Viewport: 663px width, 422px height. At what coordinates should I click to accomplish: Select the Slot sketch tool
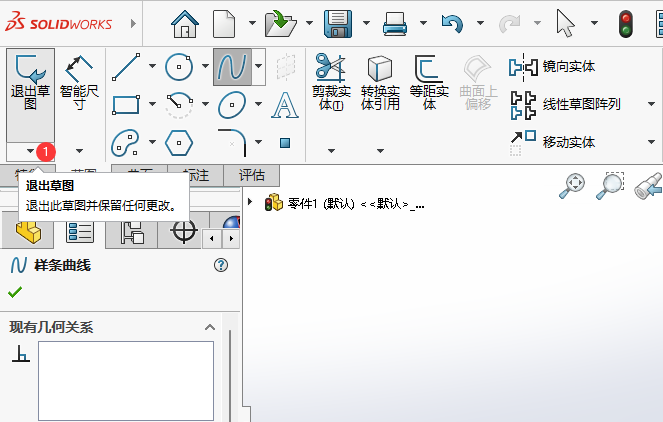[x=125, y=142]
